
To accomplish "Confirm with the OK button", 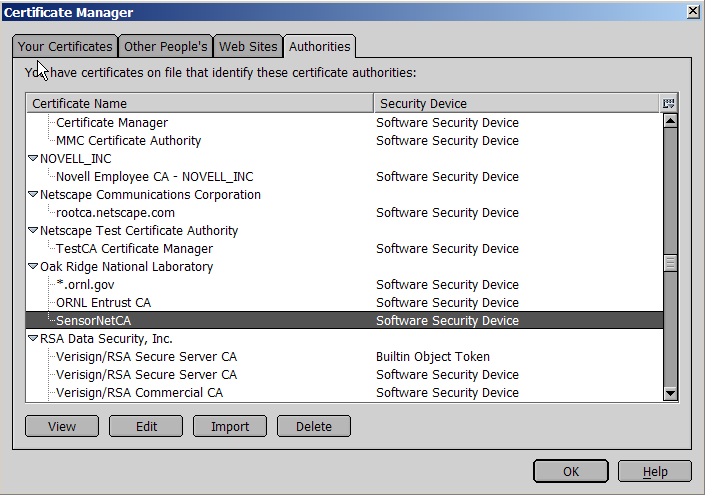I will (x=571, y=471).
